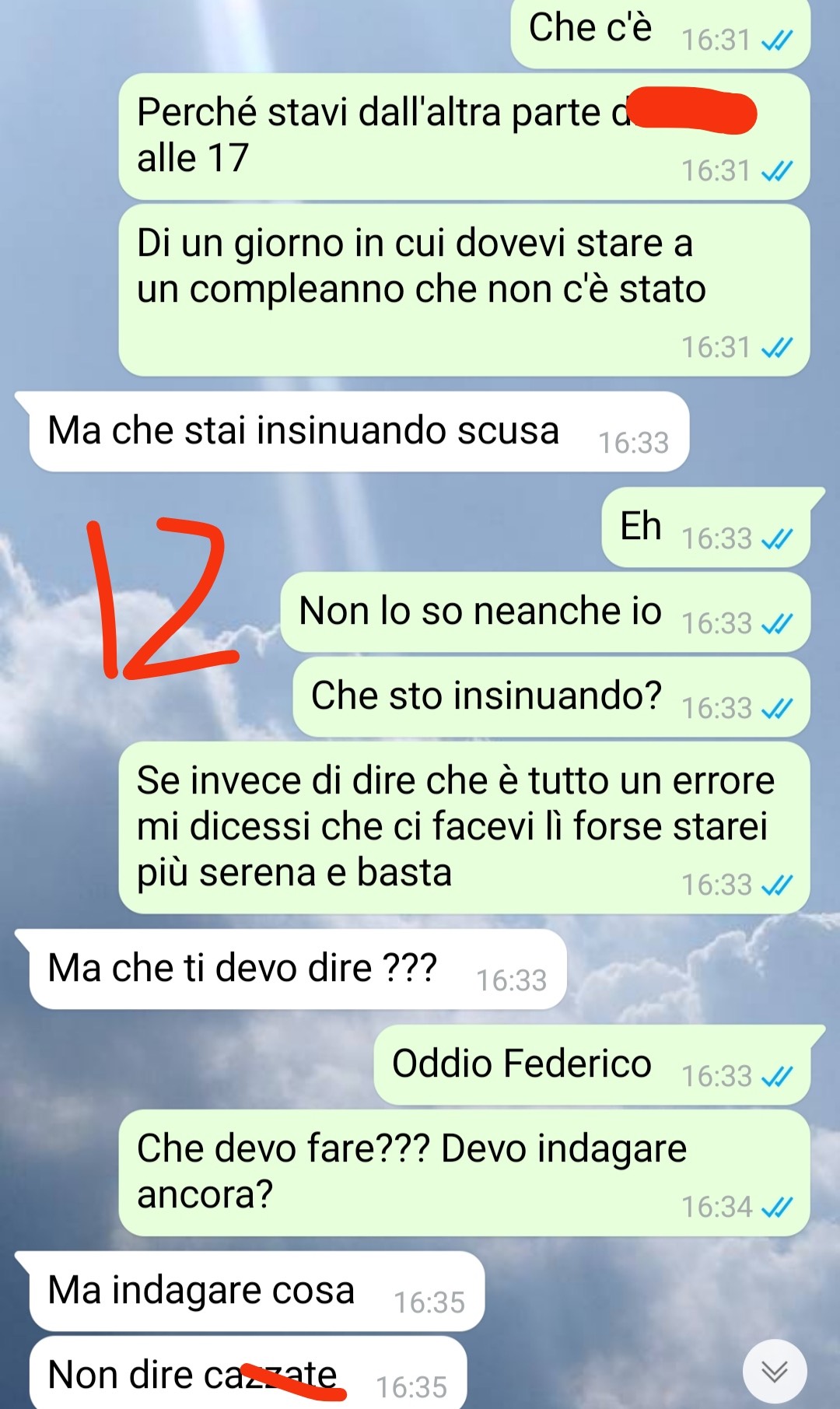Screen dimensions: 840x1409
Task: Tap the 'Perché stavi dall'altra parte' message
Action: pyautogui.click(x=464, y=136)
